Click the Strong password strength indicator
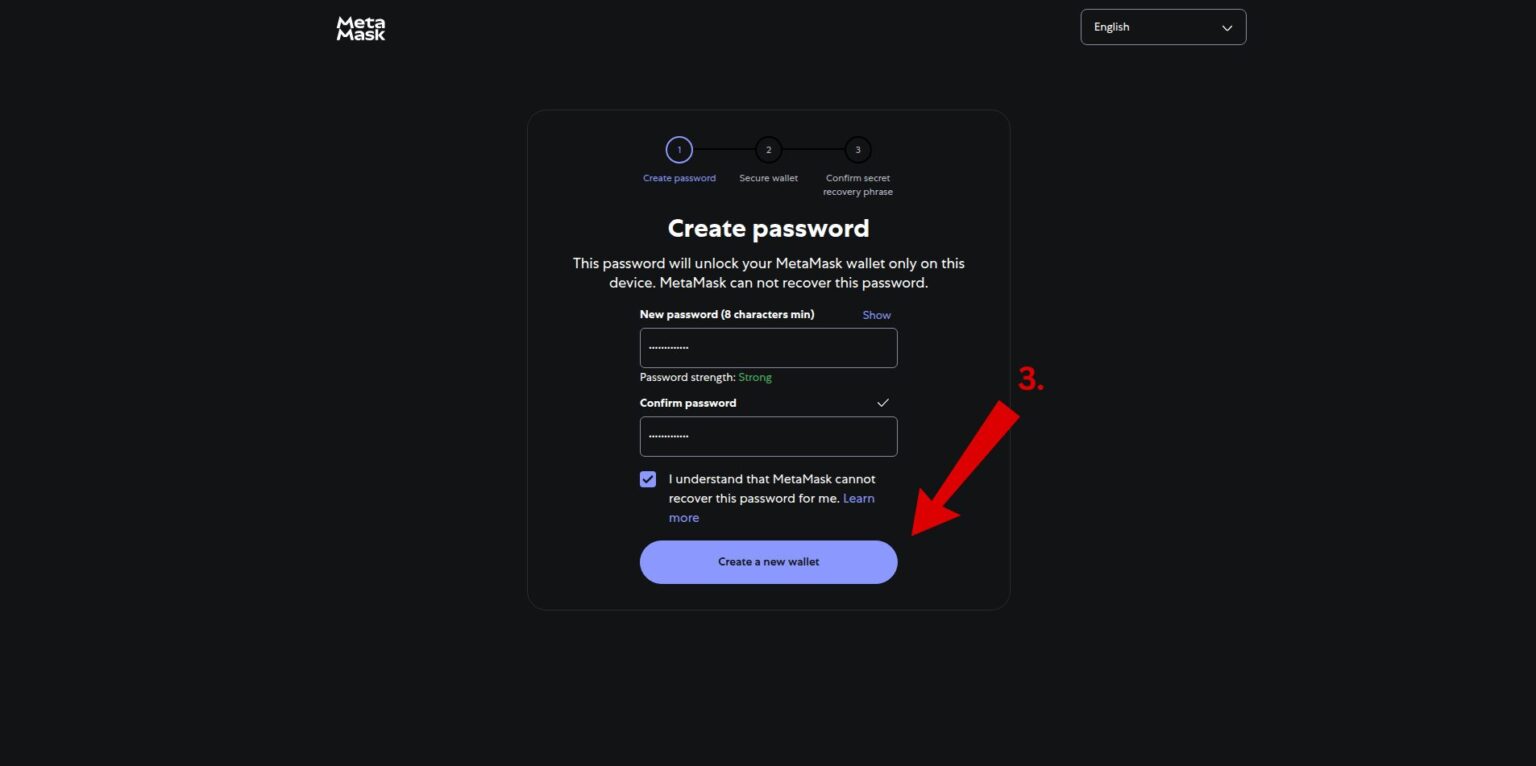Image resolution: width=1536 pixels, height=766 pixels. click(x=755, y=377)
